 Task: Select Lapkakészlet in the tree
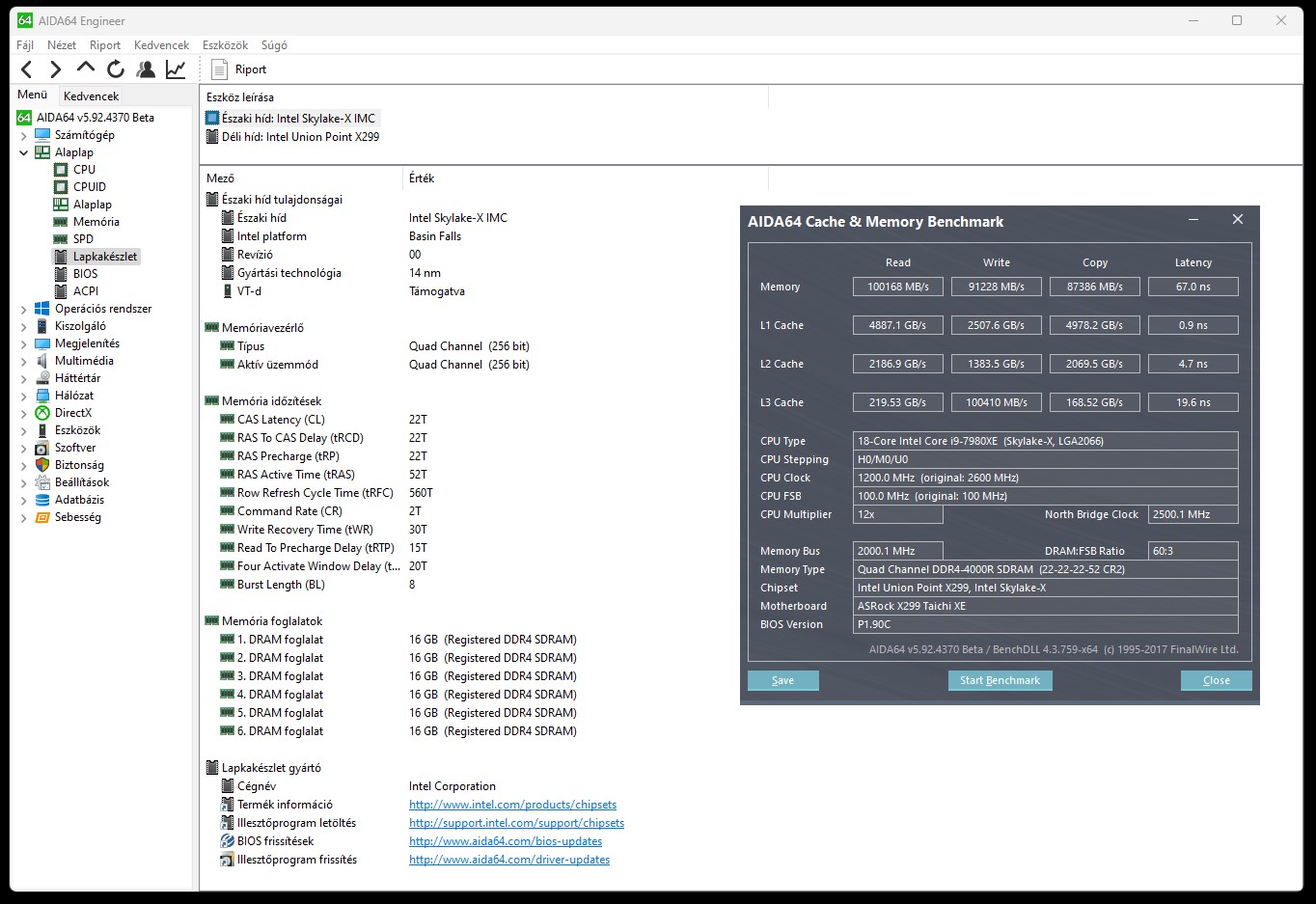pos(104,257)
